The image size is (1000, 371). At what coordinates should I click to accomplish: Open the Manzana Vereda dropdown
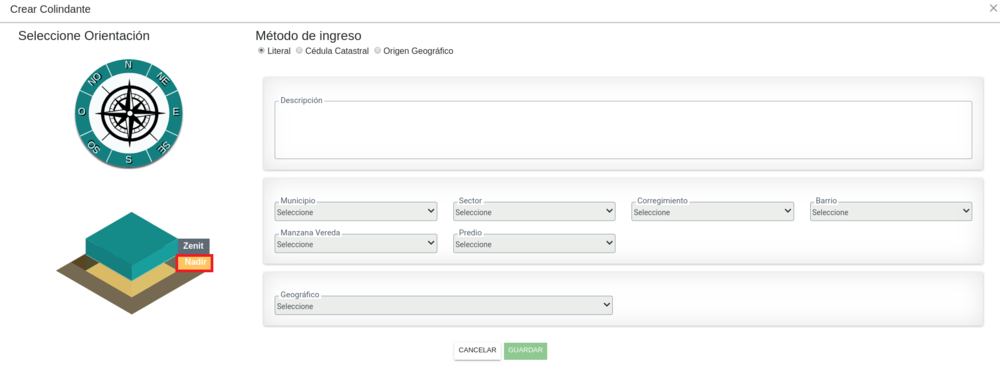[356, 244]
